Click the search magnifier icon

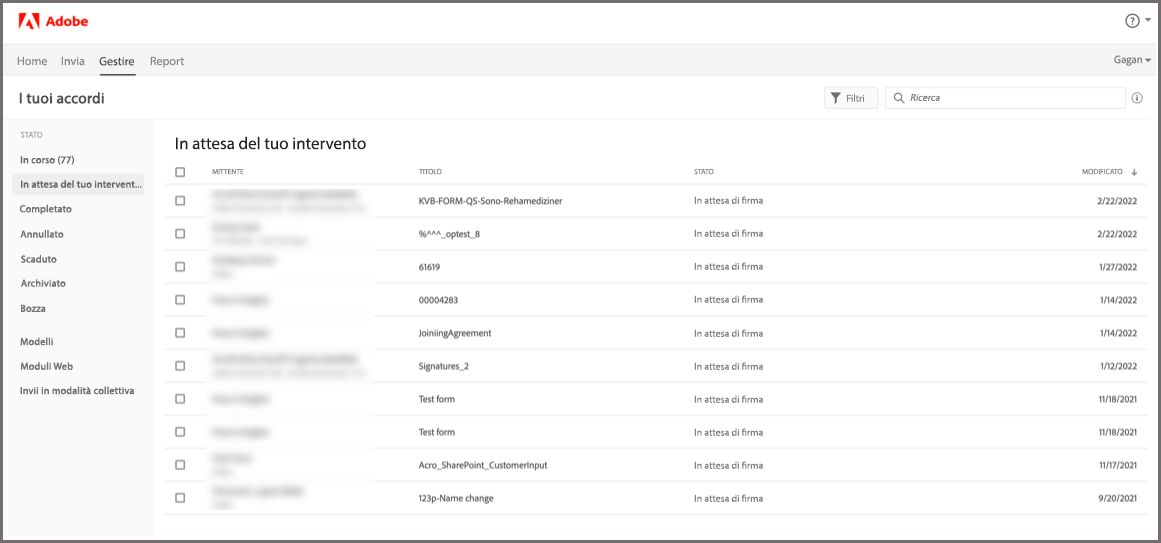[899, 98]
